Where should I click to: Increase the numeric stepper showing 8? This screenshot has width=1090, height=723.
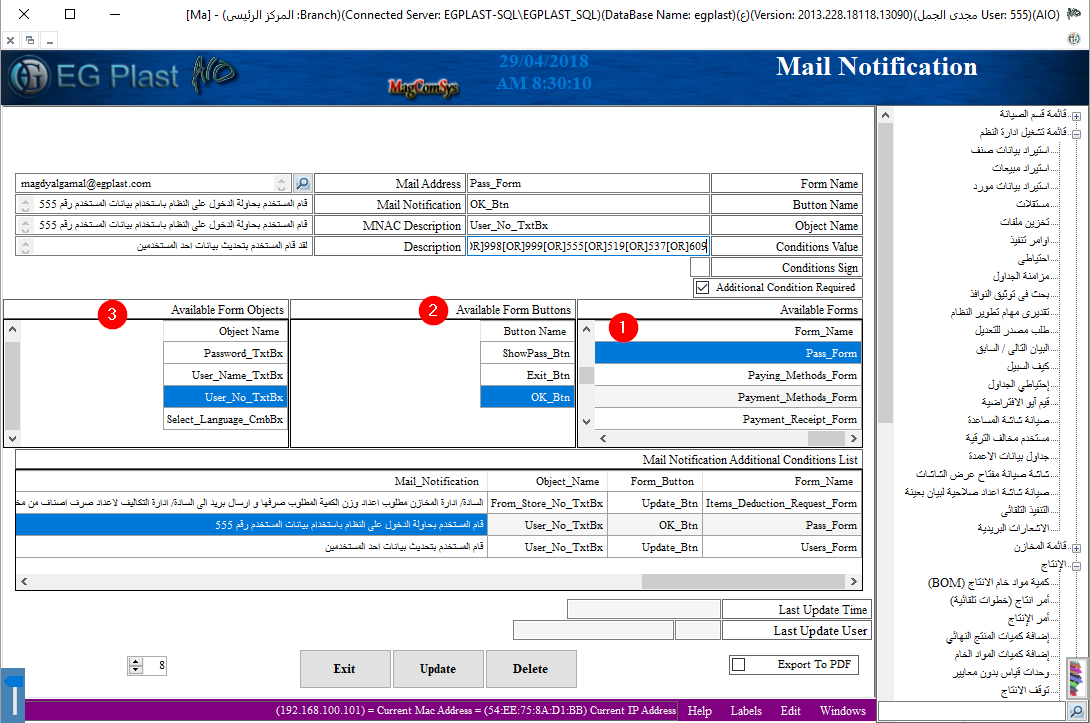pyautogui.click(x=136, y=662)
